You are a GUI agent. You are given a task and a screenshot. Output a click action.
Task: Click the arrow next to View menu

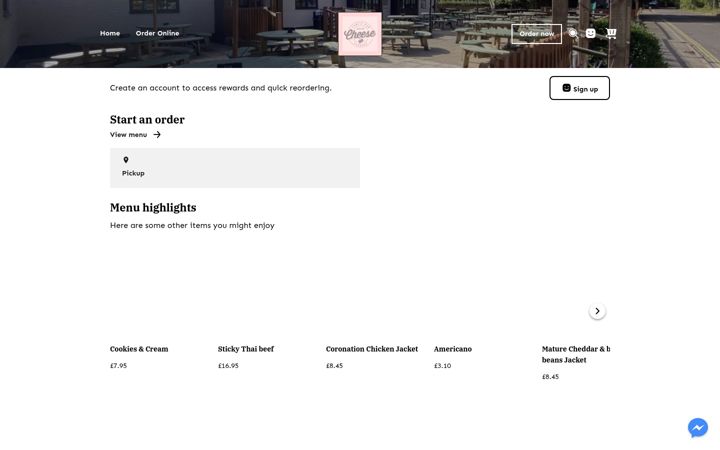[157, 135]
